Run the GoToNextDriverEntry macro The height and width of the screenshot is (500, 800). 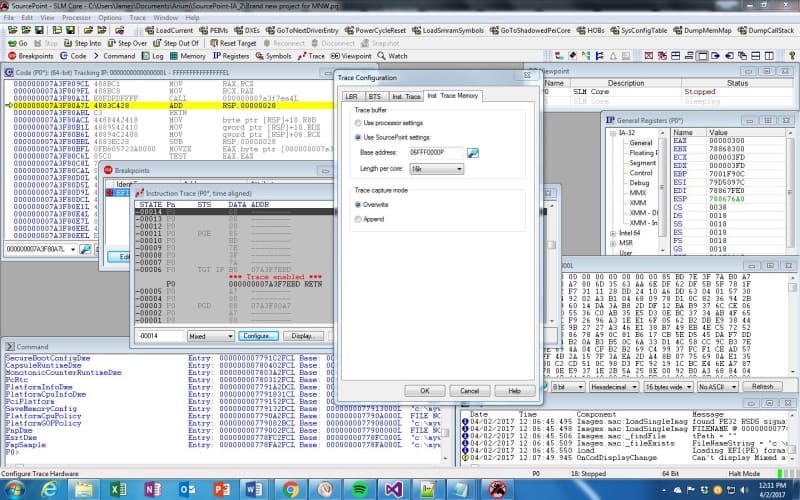click(302, 31)
